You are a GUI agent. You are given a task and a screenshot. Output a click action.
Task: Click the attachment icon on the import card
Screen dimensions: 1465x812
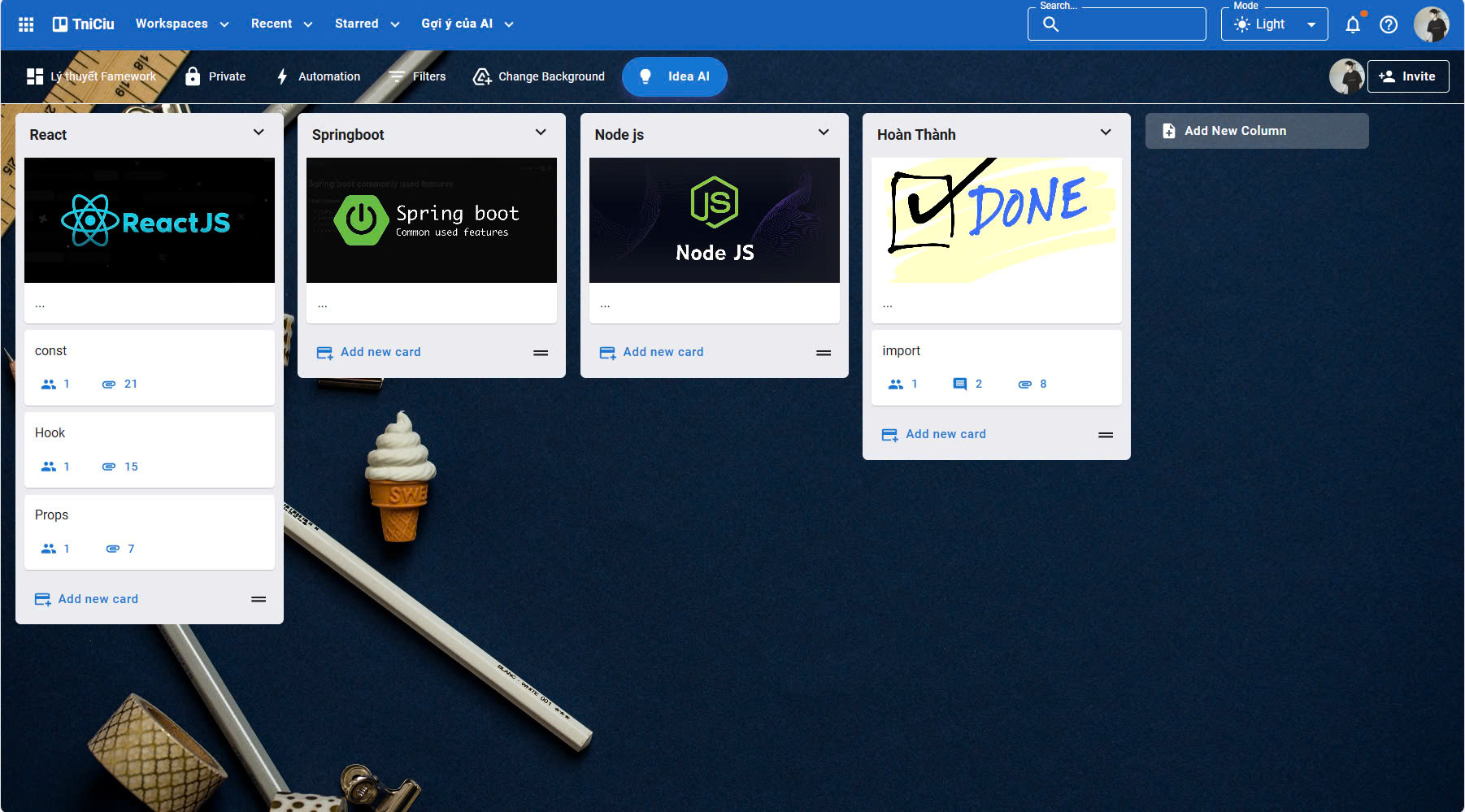1025,384
